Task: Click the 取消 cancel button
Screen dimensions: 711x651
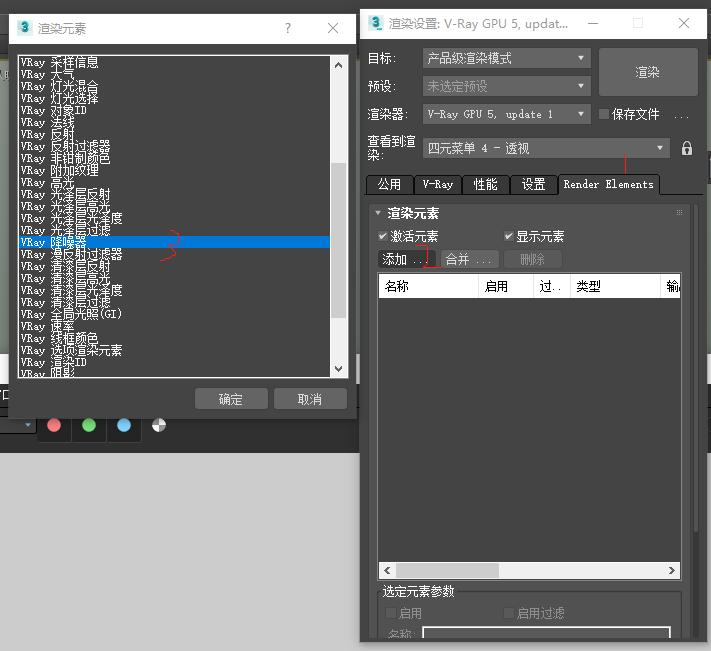Action: point(310,399)
